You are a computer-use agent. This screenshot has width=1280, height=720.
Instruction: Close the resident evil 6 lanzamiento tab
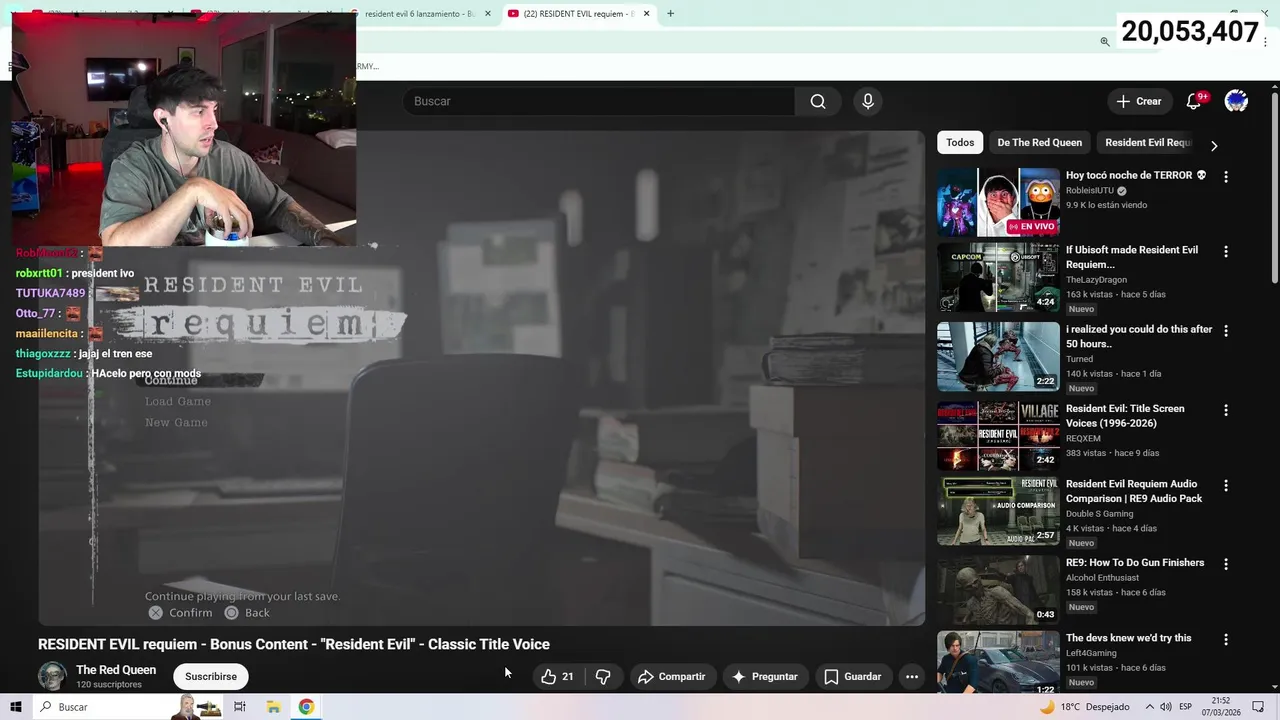click(x=488, y=14)
